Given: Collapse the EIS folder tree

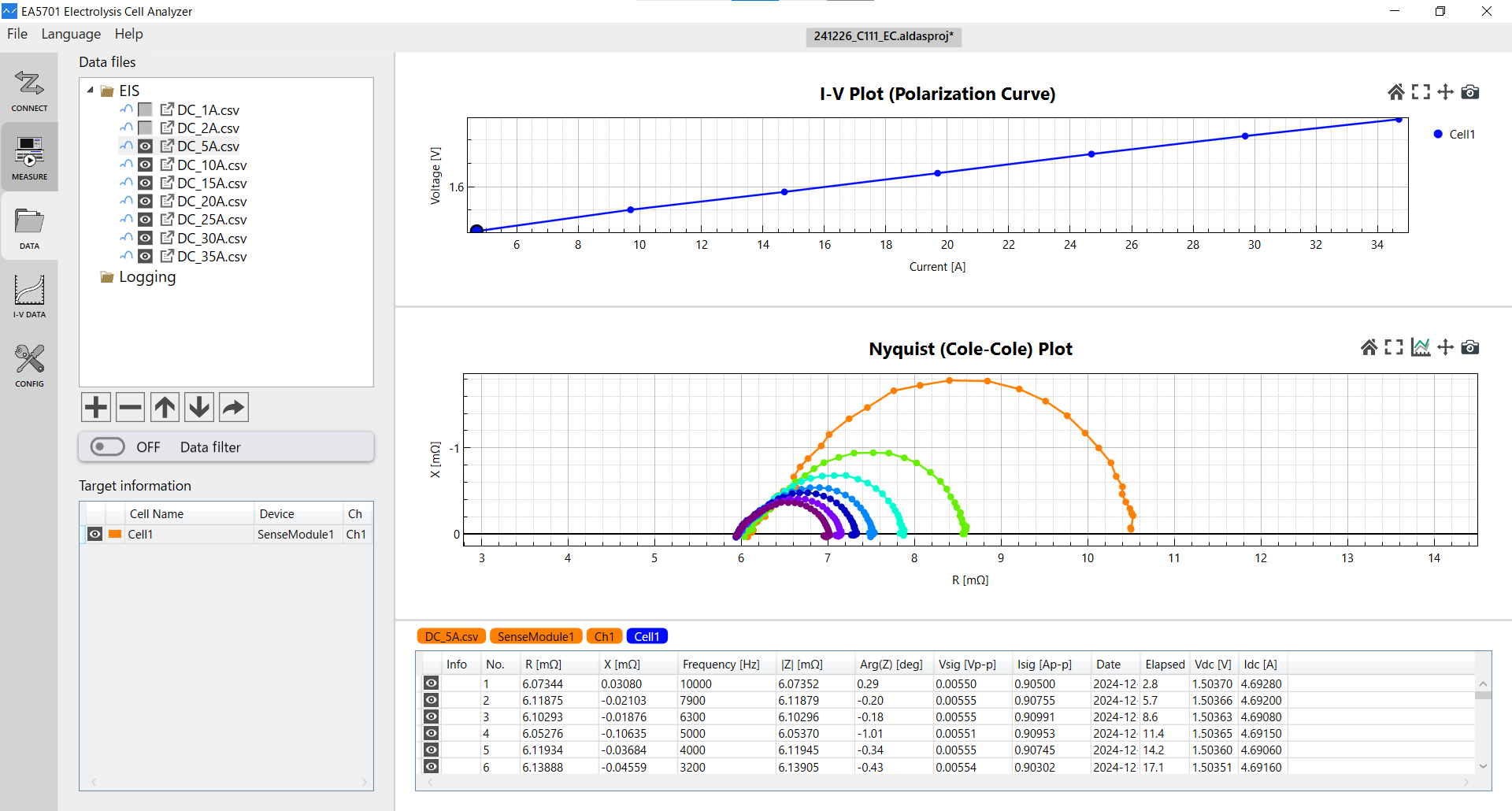Looking at the screenshot, I should pyautogui.click(x=91, y=91).
